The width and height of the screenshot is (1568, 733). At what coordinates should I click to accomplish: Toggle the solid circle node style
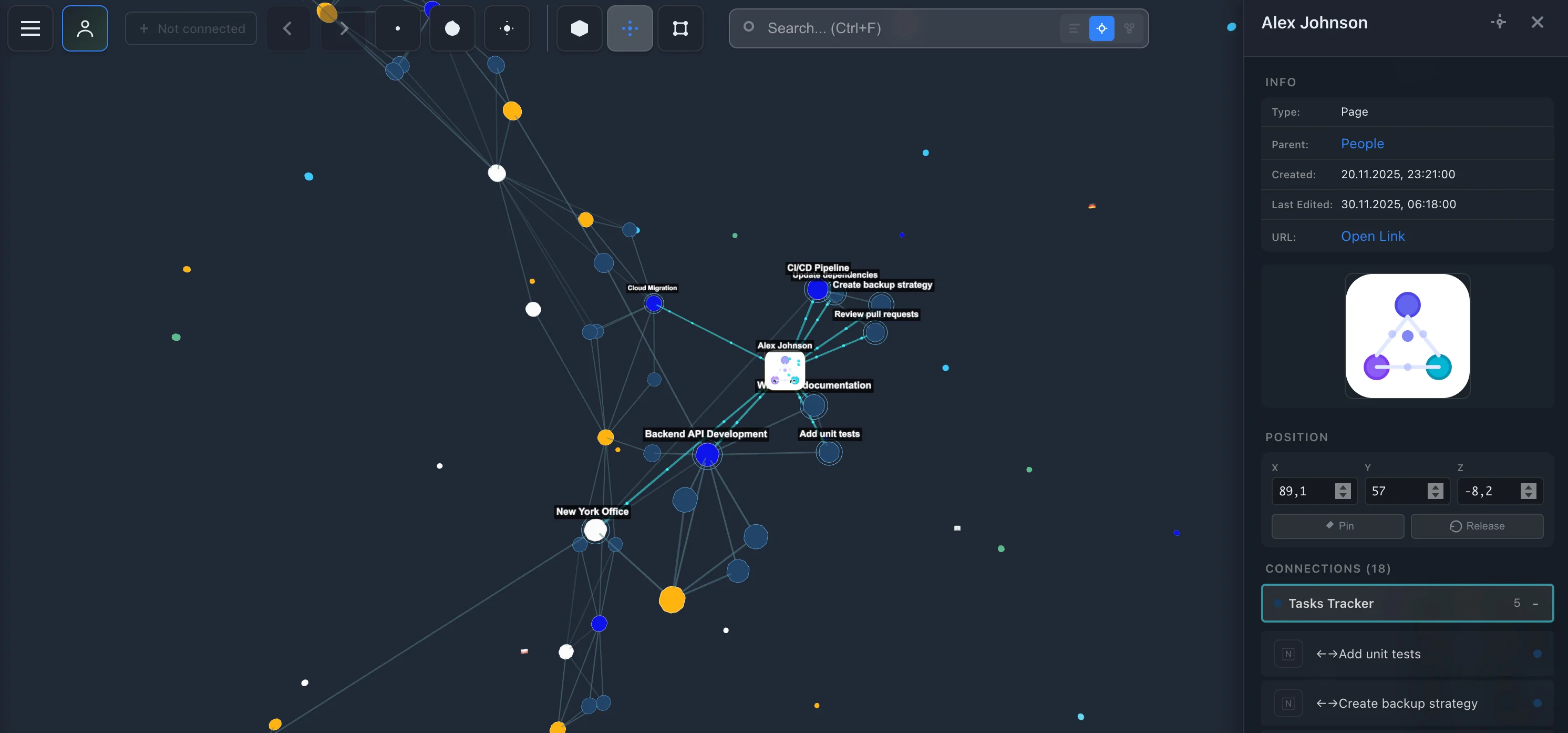pos(452,28)
